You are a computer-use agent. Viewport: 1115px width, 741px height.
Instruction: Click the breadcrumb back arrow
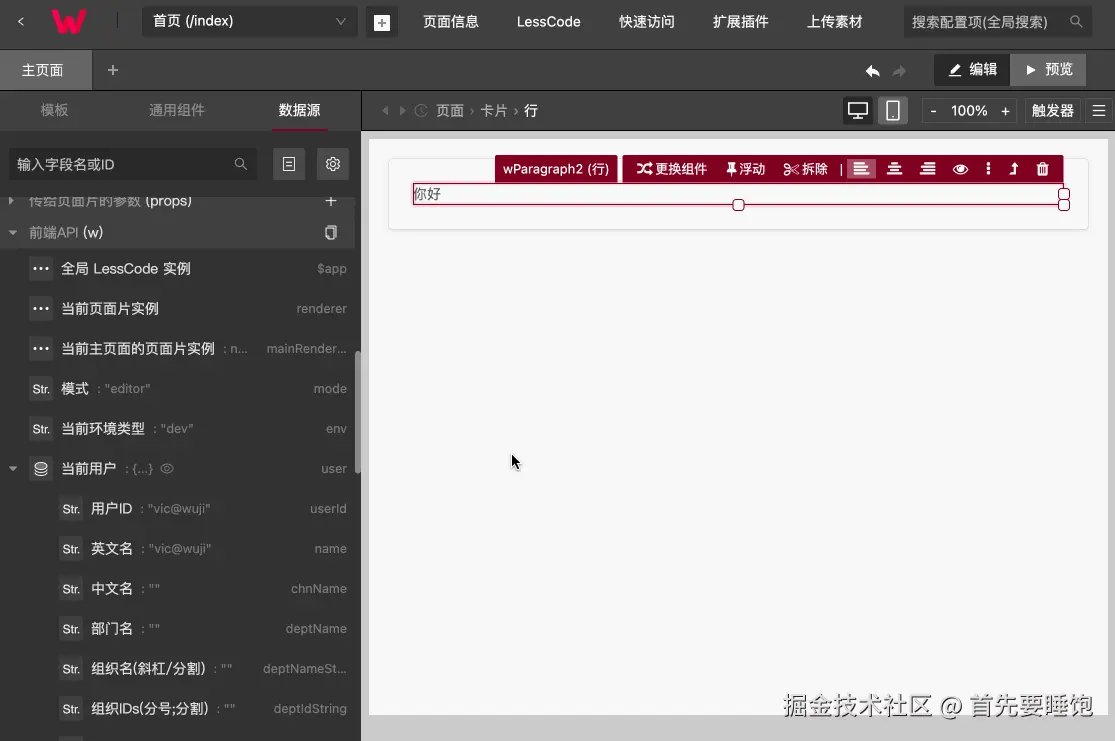click(x=385, y=110)
